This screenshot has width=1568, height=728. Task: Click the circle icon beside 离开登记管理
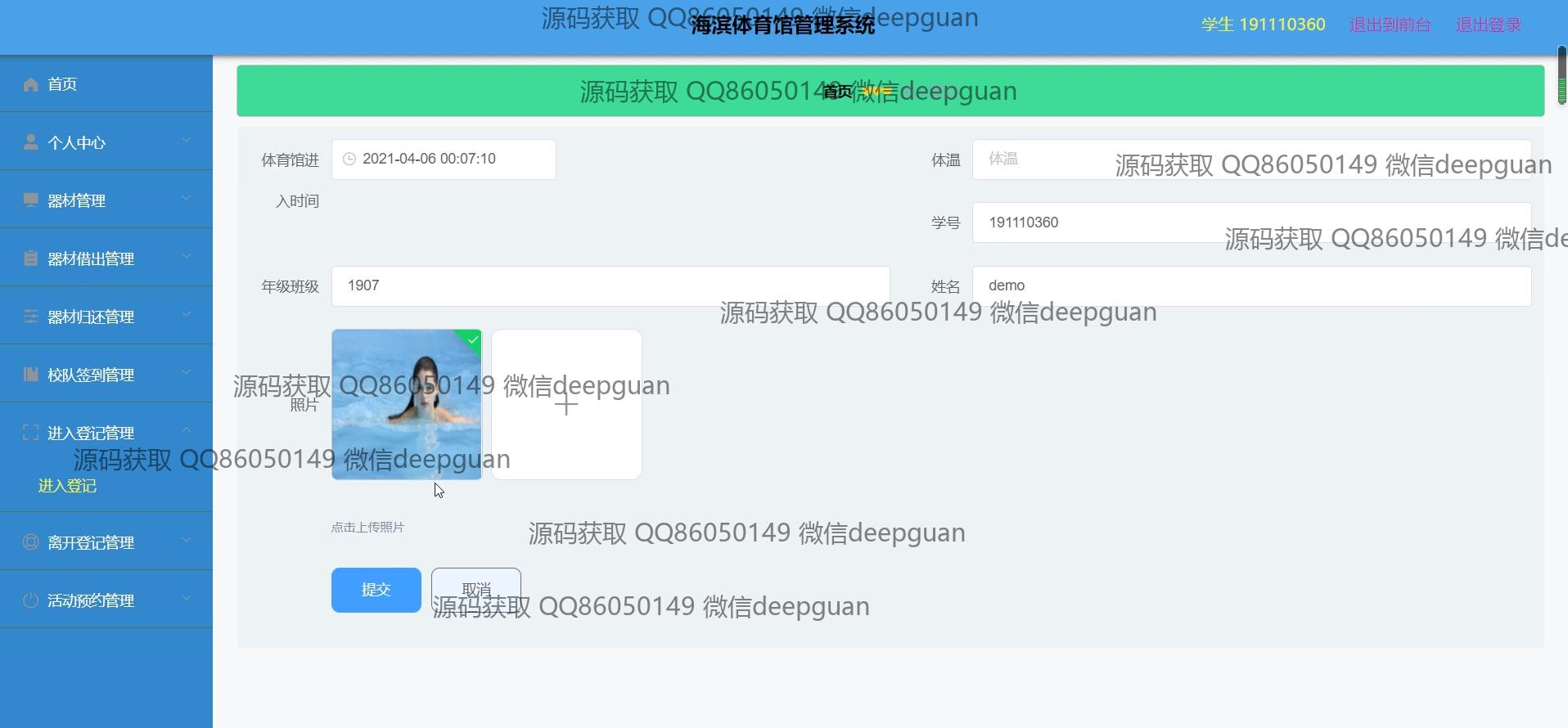[31, 542]
